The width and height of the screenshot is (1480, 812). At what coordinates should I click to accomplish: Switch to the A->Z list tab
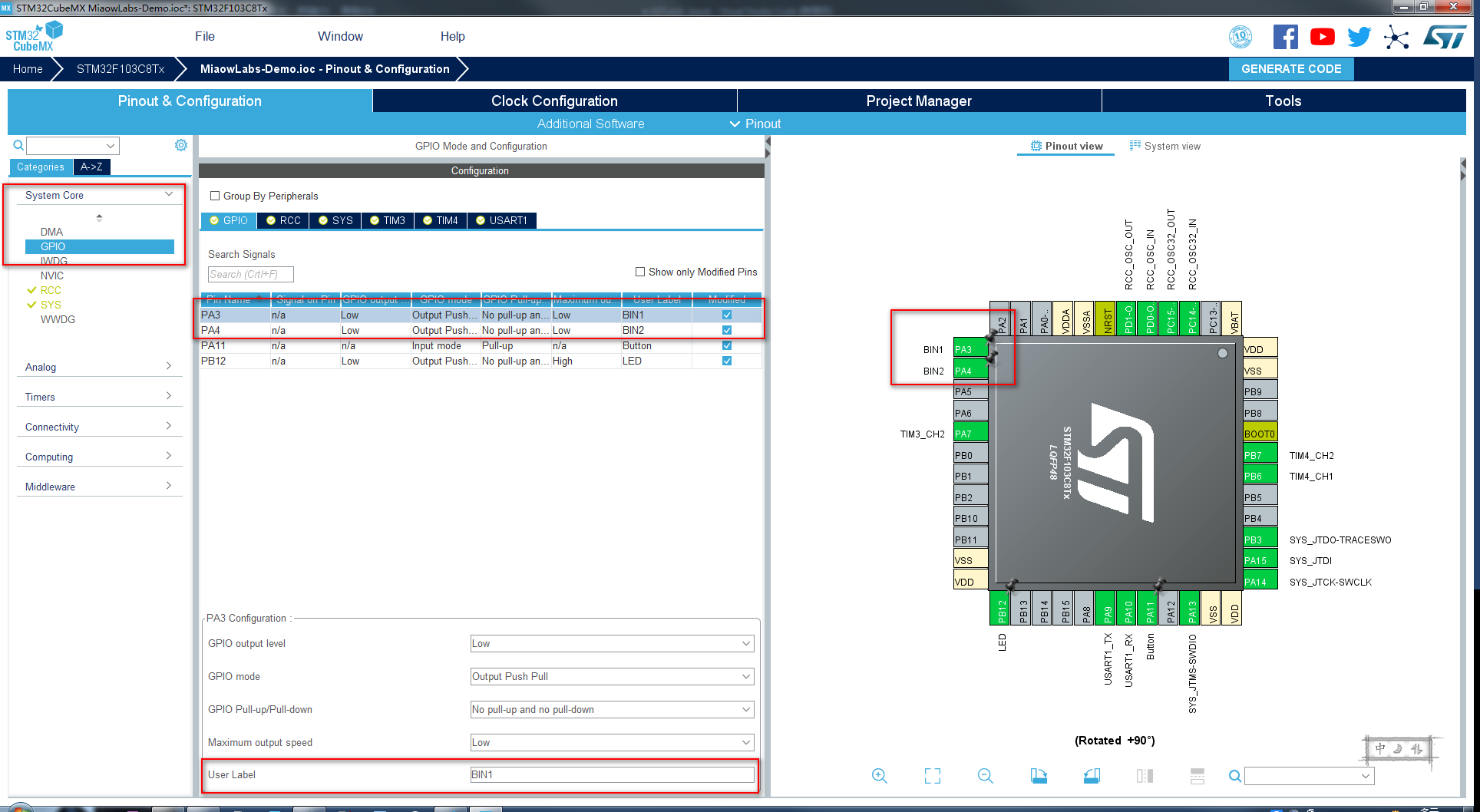91,167
